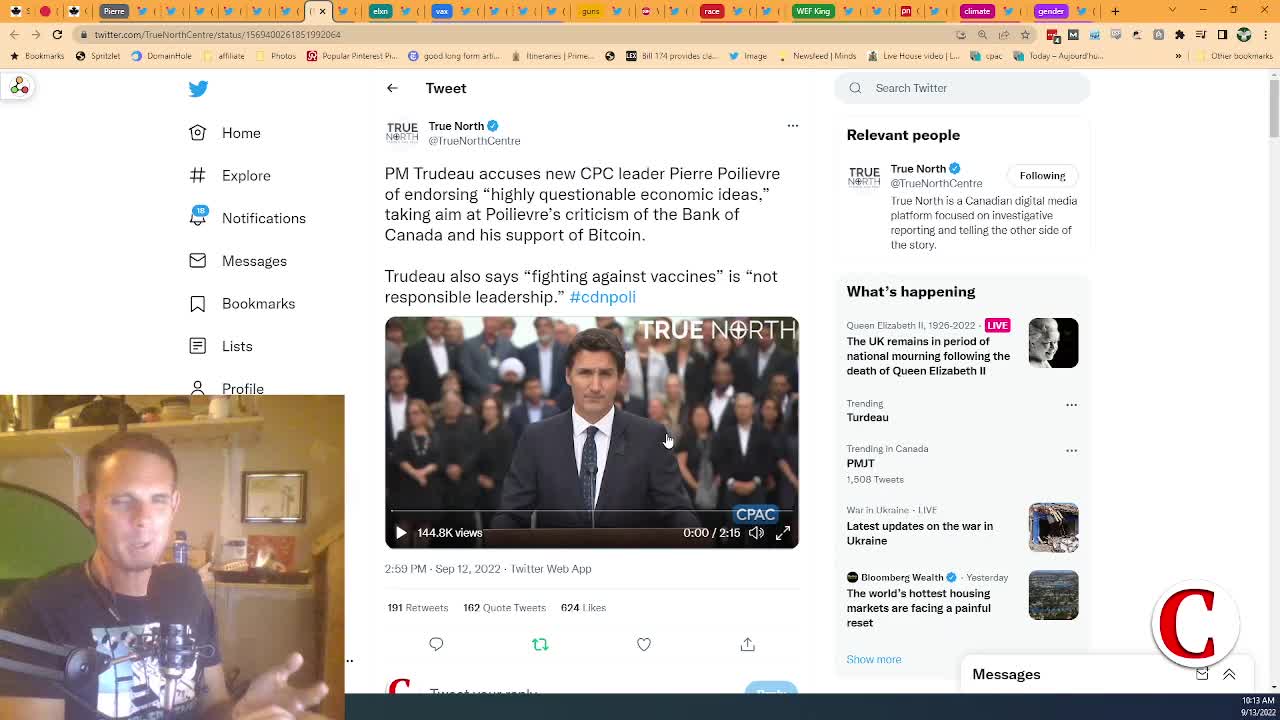Like the tweet with heart icon

coord(644,644)
